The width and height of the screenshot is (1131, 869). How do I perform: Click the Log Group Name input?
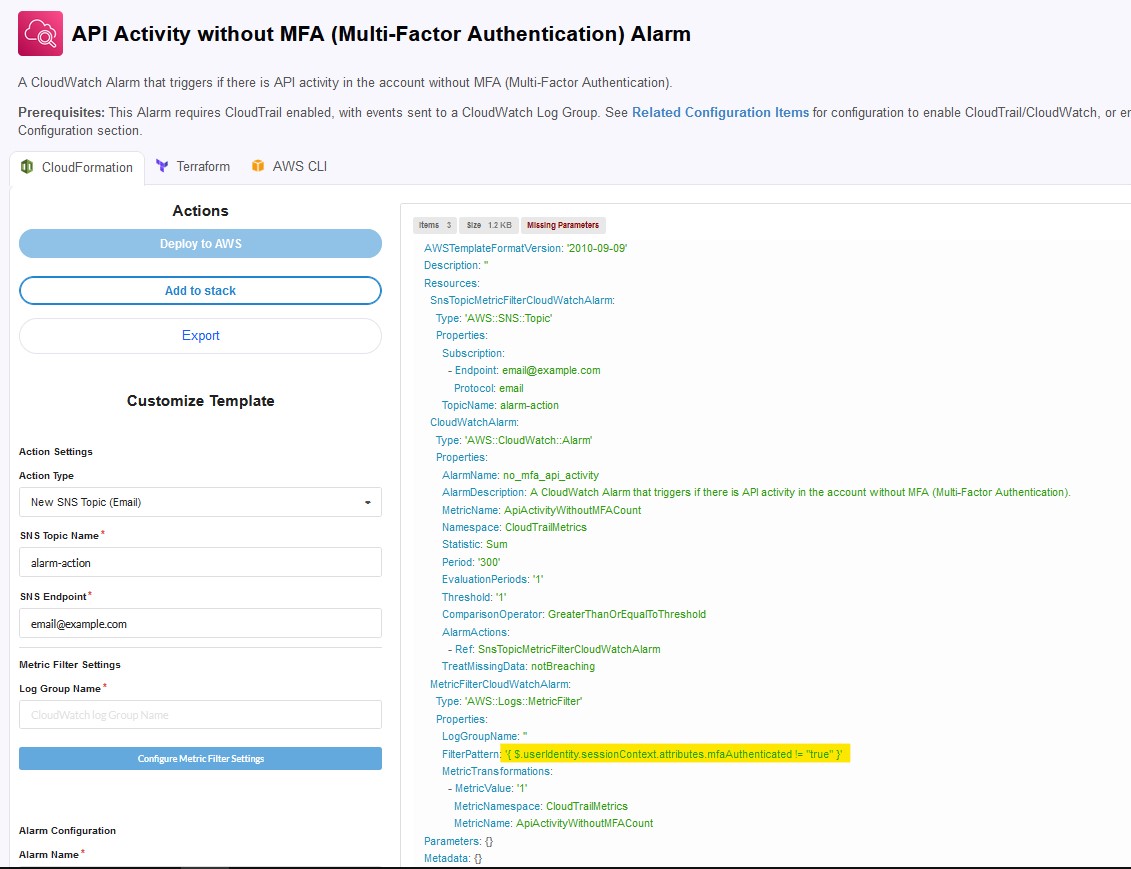point(200,715)
